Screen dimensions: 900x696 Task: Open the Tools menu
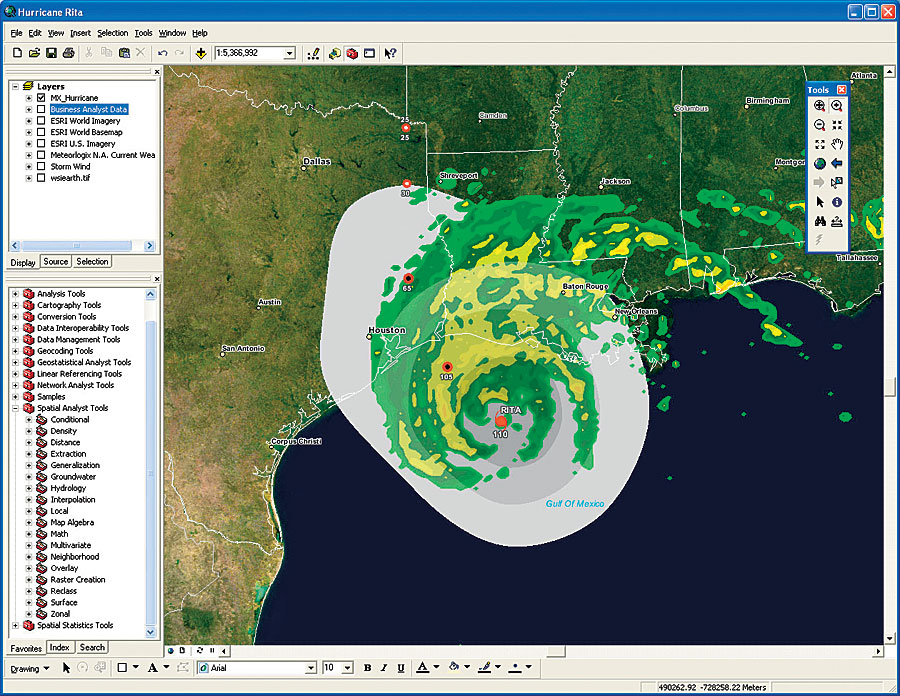pos(143,33)
